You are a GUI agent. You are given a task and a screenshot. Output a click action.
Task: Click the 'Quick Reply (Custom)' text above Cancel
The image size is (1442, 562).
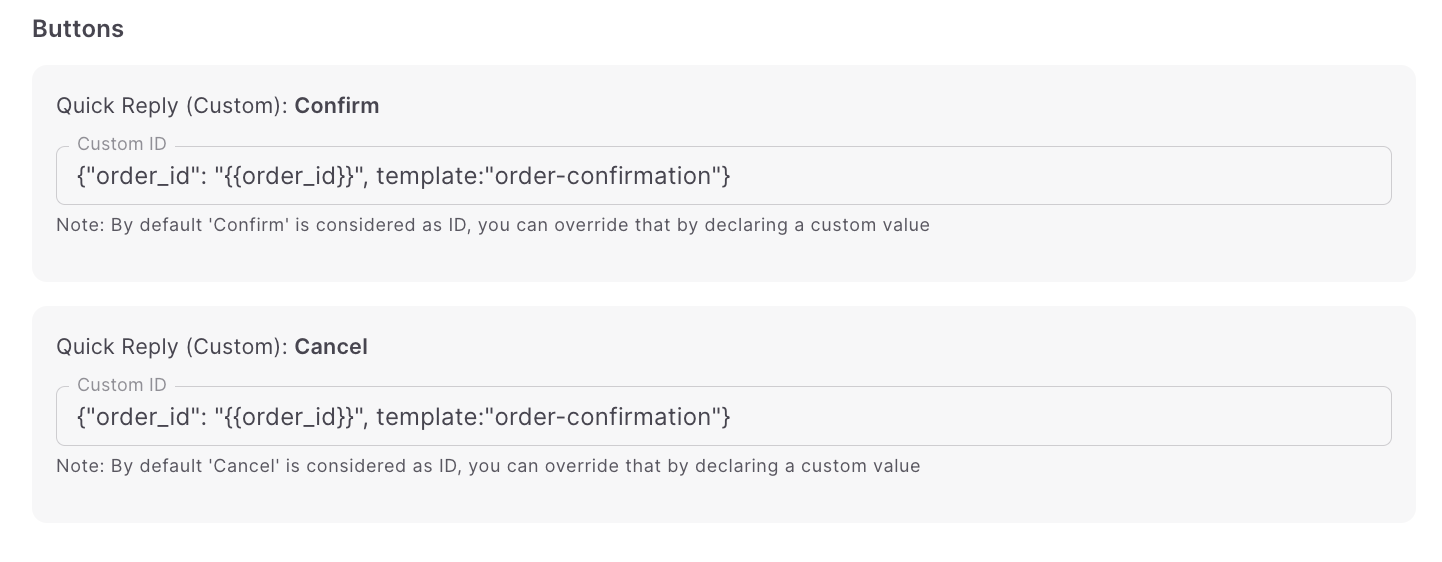coord(172,347)
